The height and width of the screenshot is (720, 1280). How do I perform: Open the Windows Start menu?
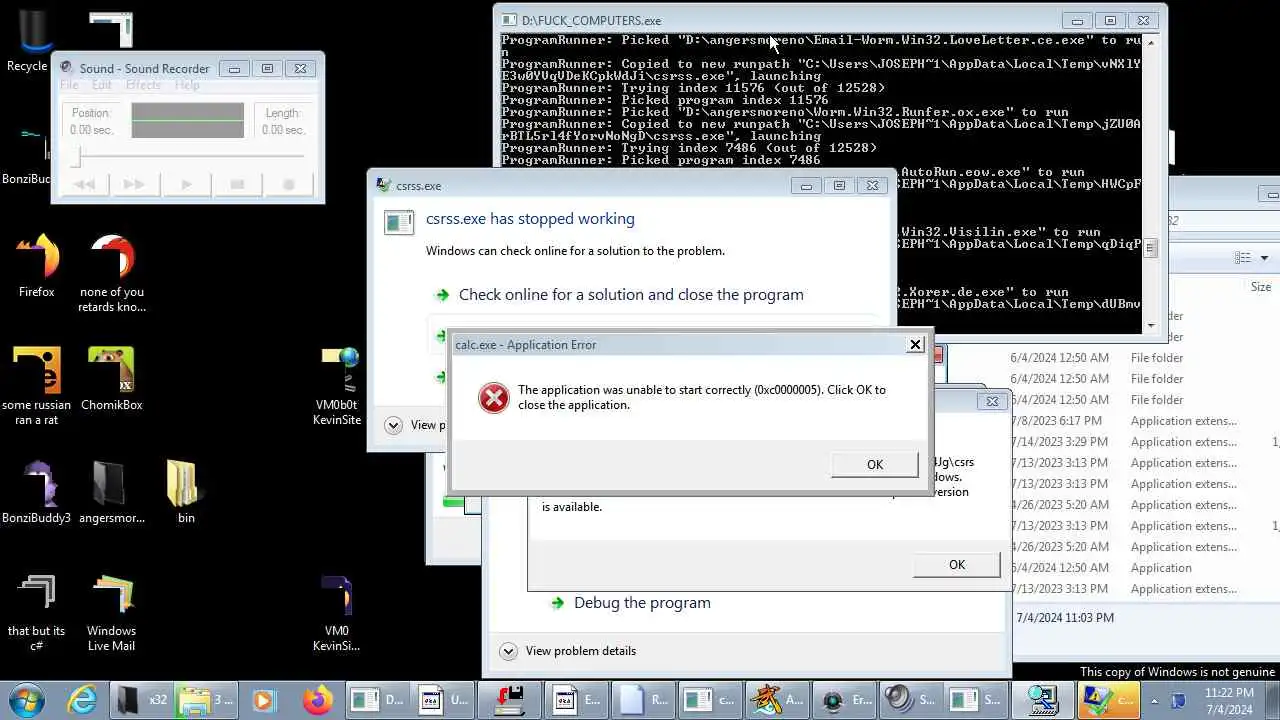tap(26, 699)
